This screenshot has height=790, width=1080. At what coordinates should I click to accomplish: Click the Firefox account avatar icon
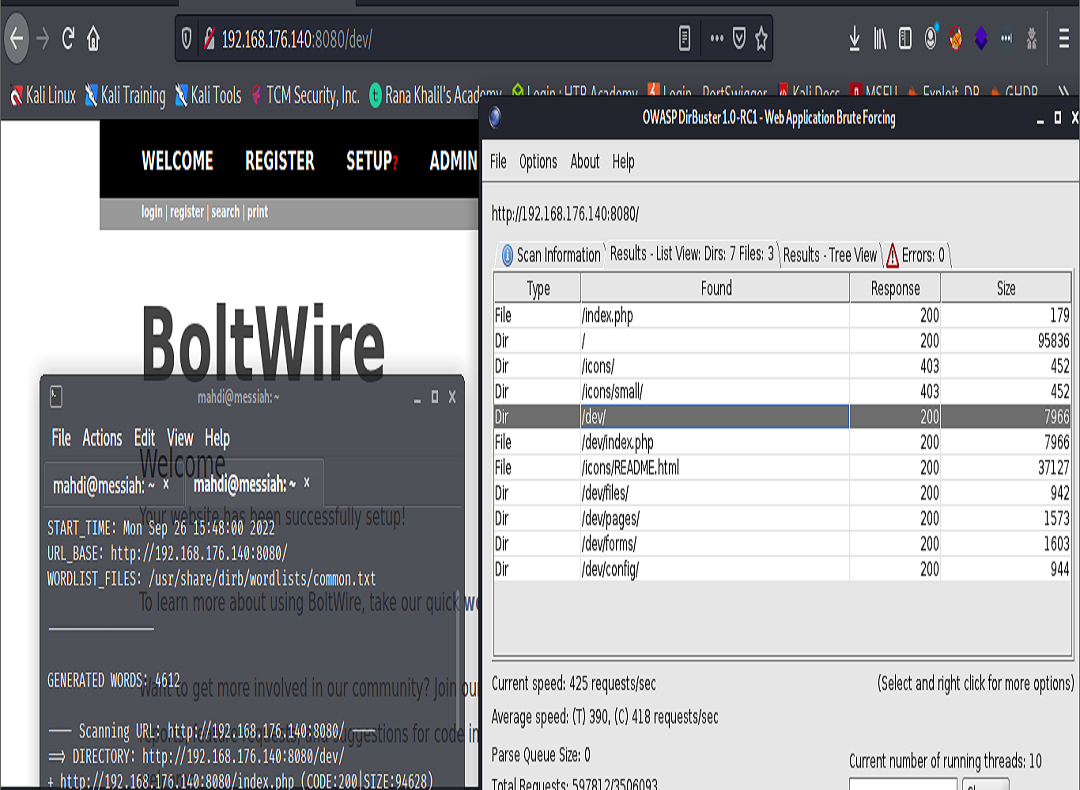coord(931,38)
